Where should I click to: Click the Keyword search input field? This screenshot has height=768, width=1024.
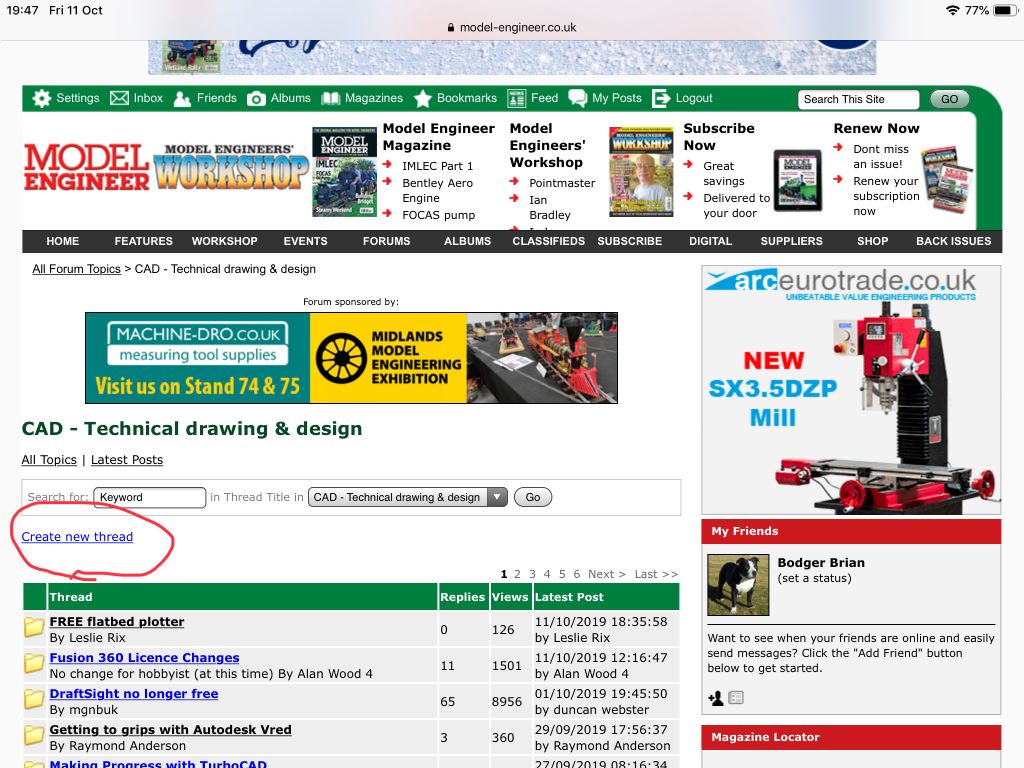coord(149,497)
